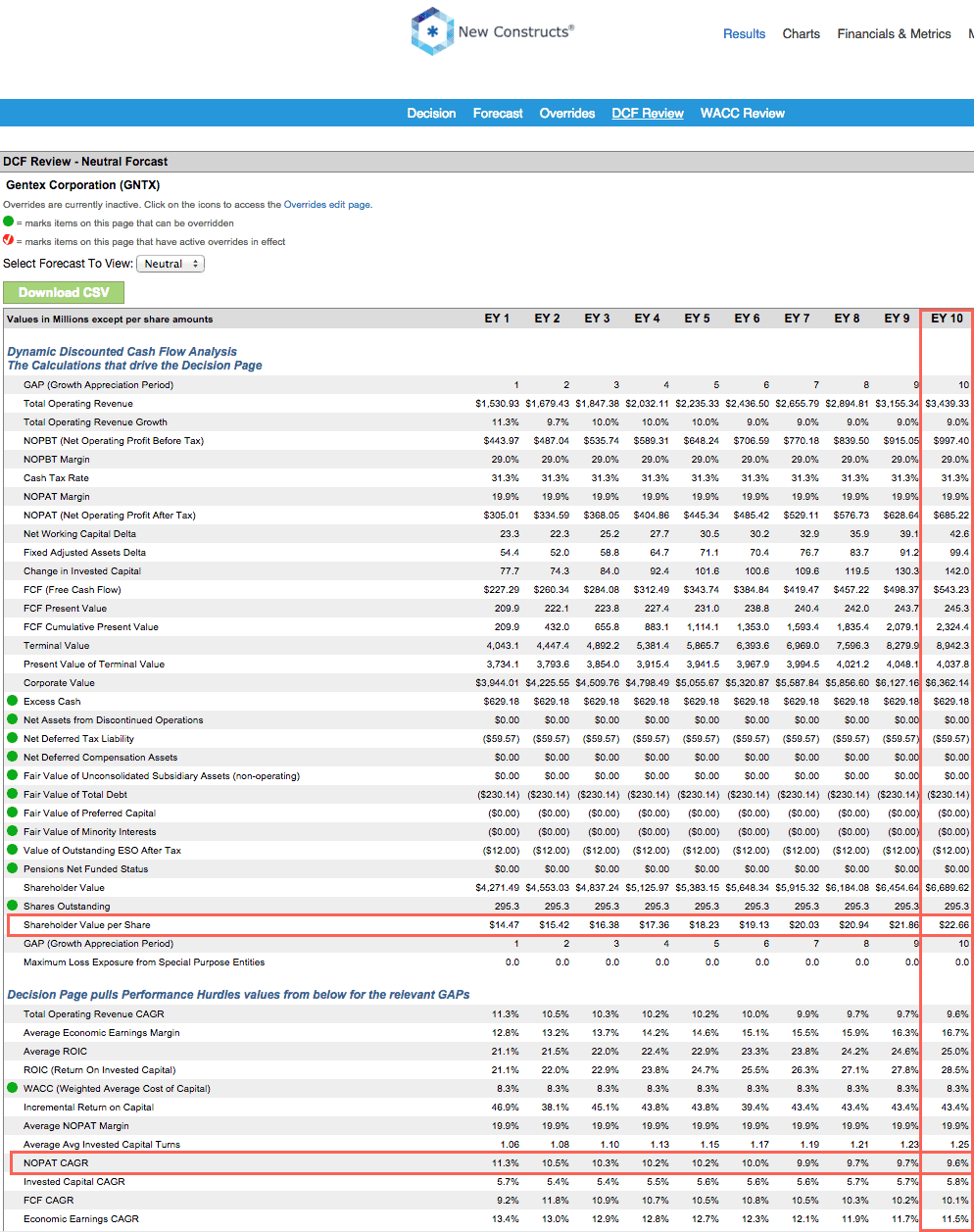The height and width of the screenshot is (1232, 974).
Task: Click the red active-override legend icon
Action: tap(8, 240)
